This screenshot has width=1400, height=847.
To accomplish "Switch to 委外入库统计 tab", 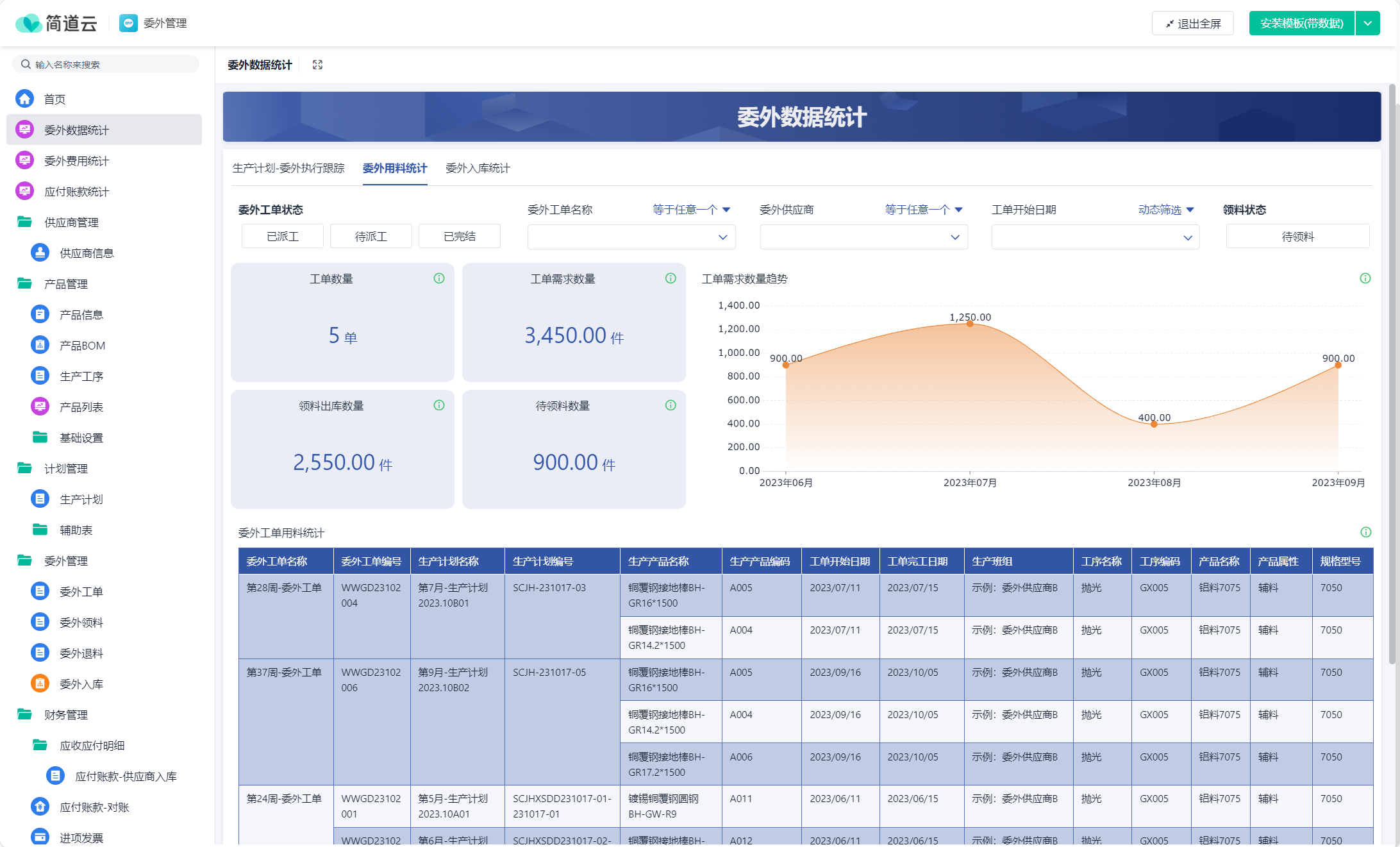I will pos(478,168).
